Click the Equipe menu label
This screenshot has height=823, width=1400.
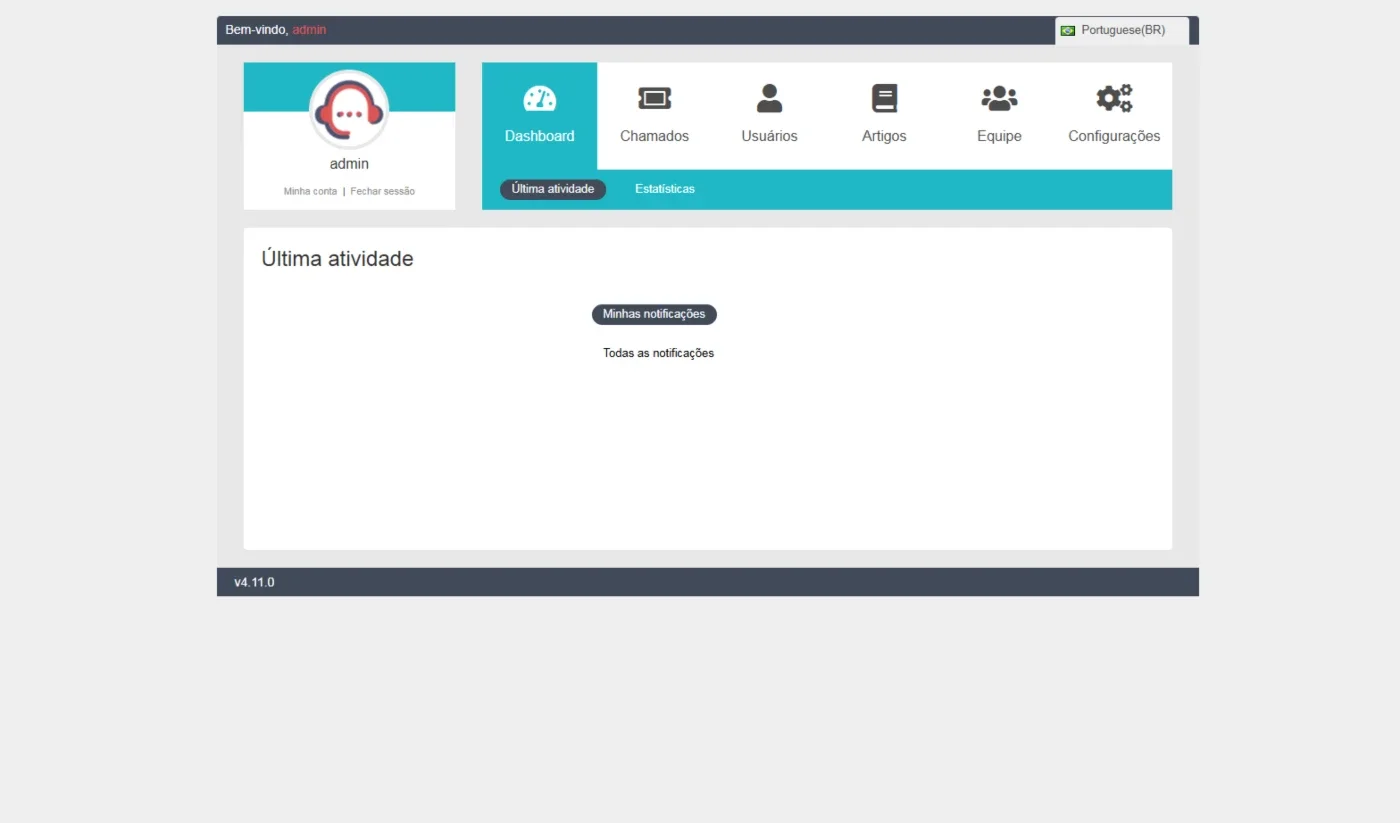(x=1000, y=136)
